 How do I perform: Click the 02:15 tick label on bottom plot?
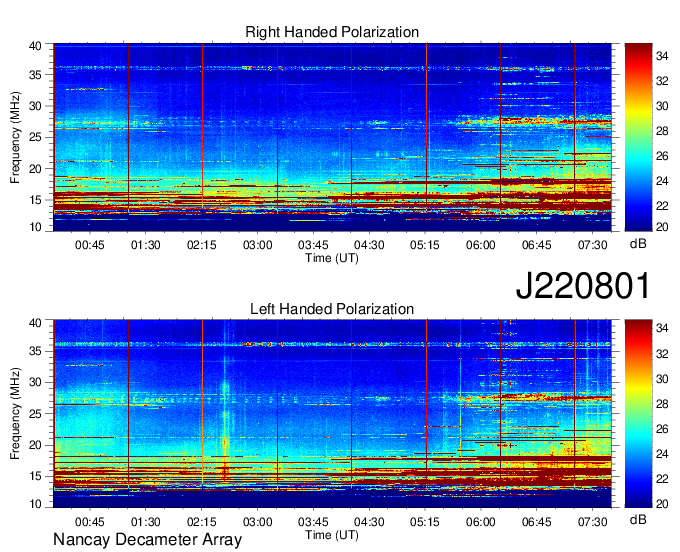202,522
